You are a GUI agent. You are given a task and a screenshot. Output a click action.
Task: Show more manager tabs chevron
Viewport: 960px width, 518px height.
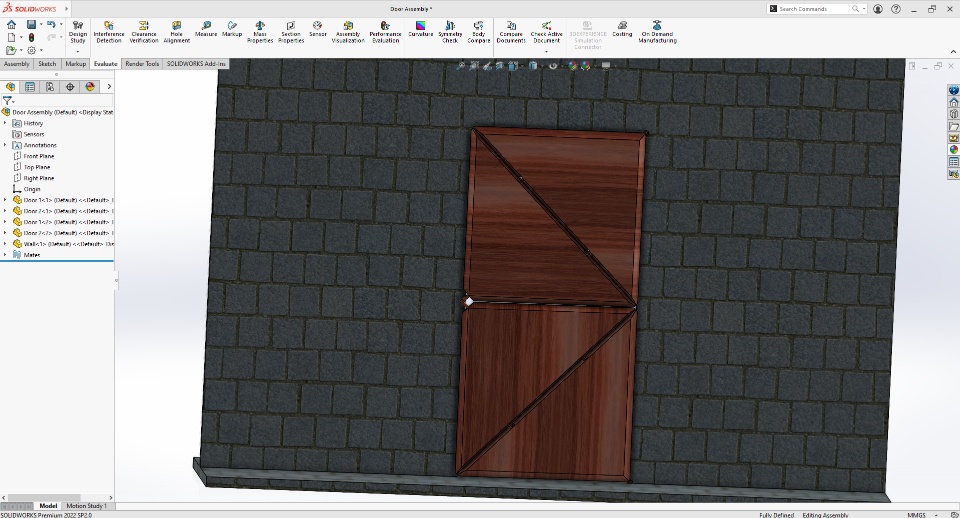(x=109, y=87)
